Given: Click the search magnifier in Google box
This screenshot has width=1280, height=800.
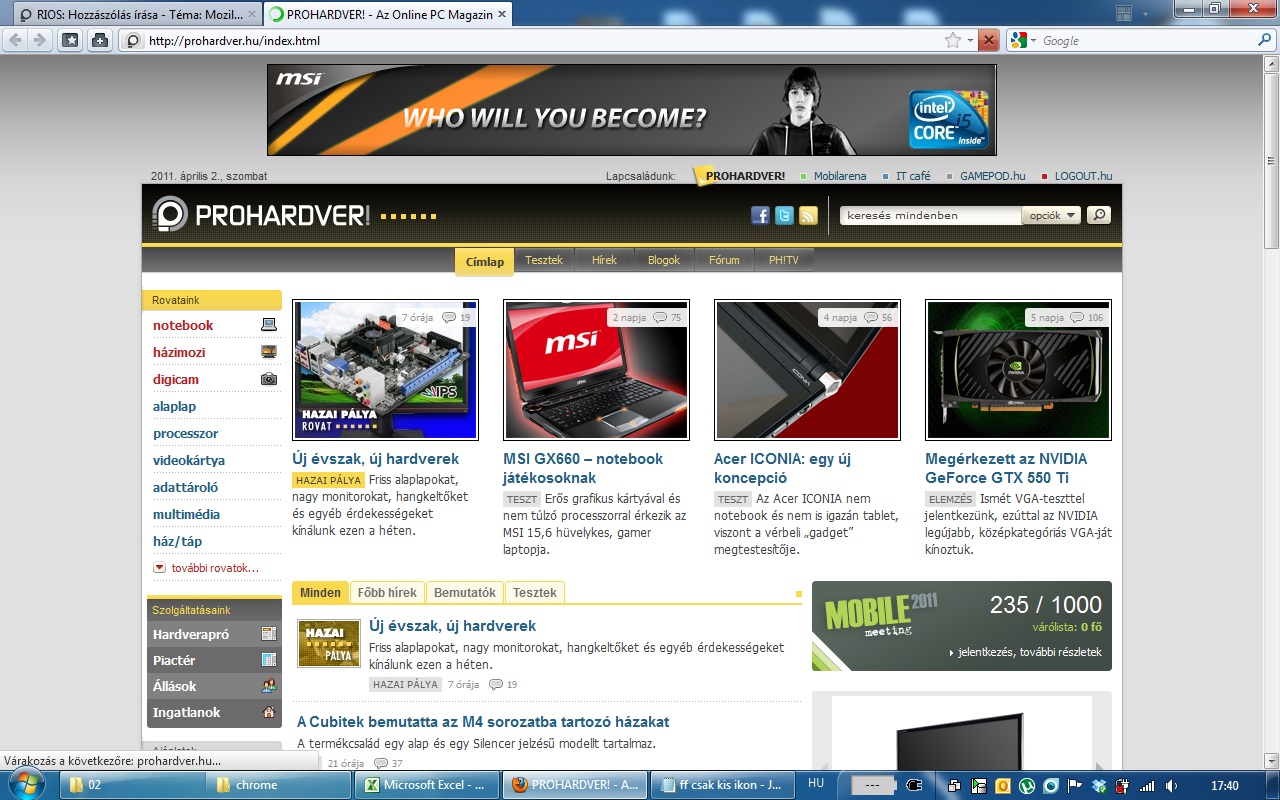Looking at the screenshot, I should point(1264,40).
